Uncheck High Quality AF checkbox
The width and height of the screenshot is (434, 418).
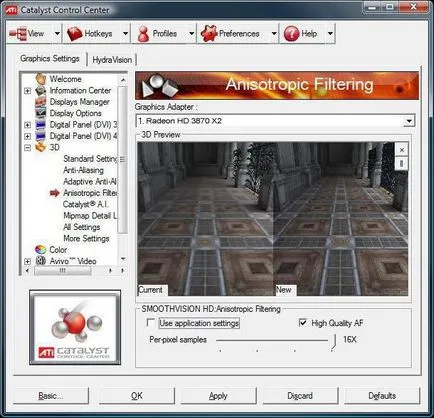302,323
